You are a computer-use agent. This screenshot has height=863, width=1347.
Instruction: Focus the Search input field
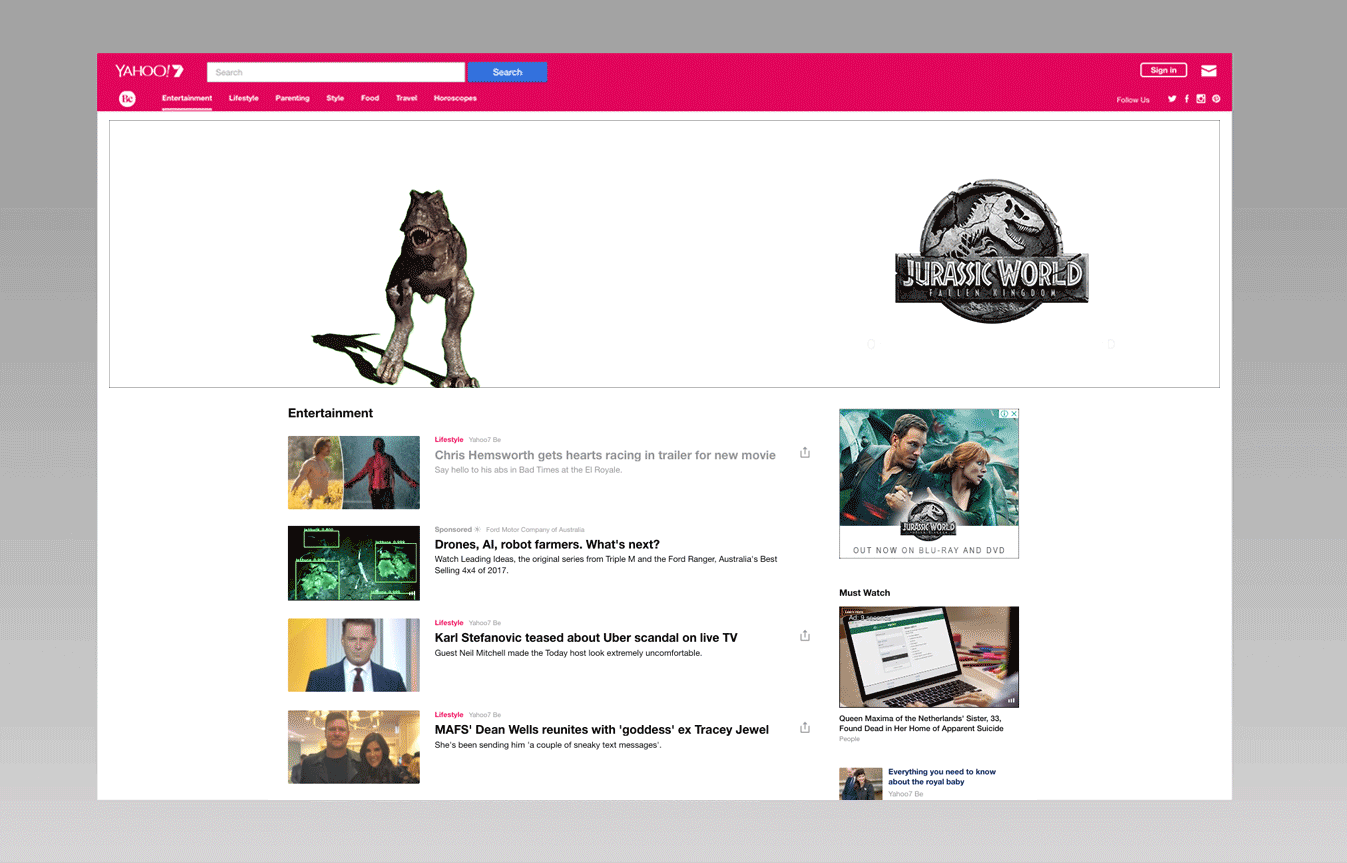(336, 72)
